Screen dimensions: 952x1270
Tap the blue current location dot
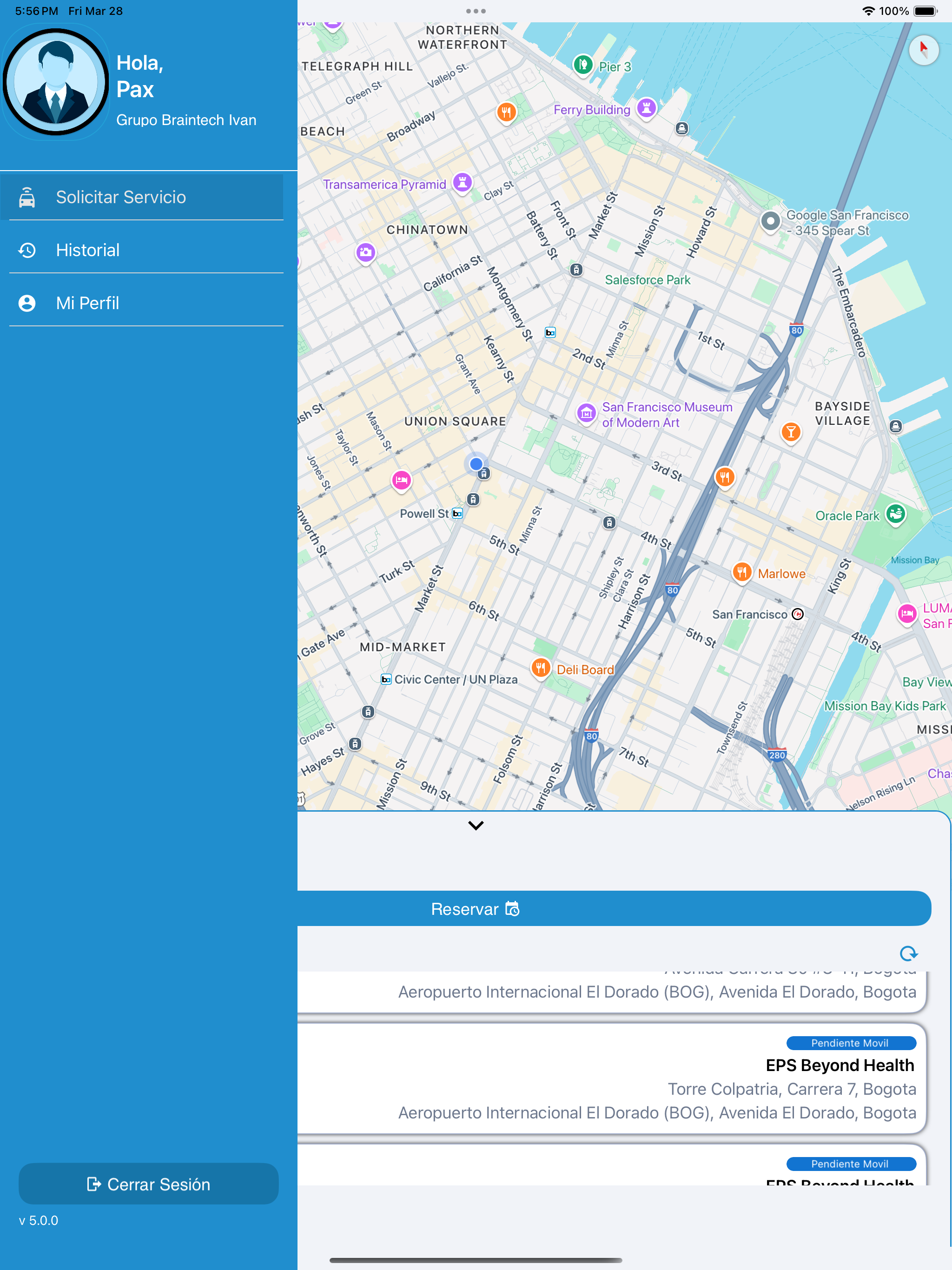476,464
